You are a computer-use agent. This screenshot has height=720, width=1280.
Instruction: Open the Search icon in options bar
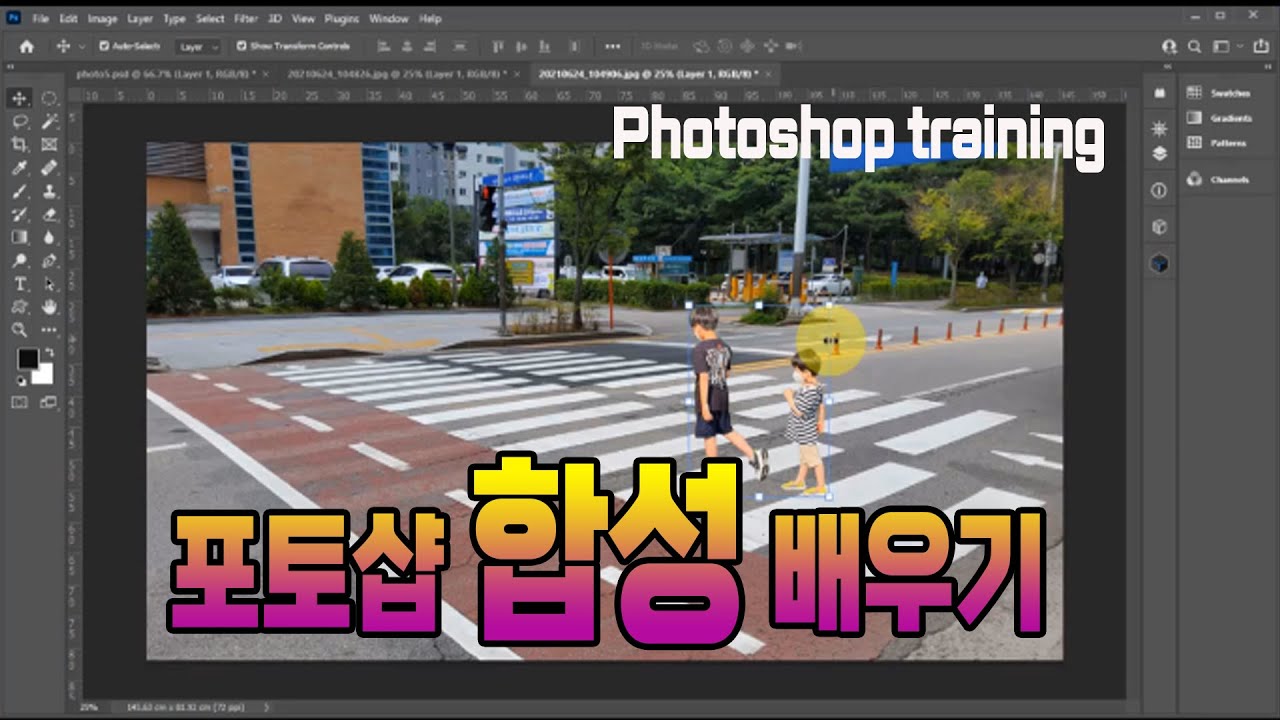pos(1194,46)
